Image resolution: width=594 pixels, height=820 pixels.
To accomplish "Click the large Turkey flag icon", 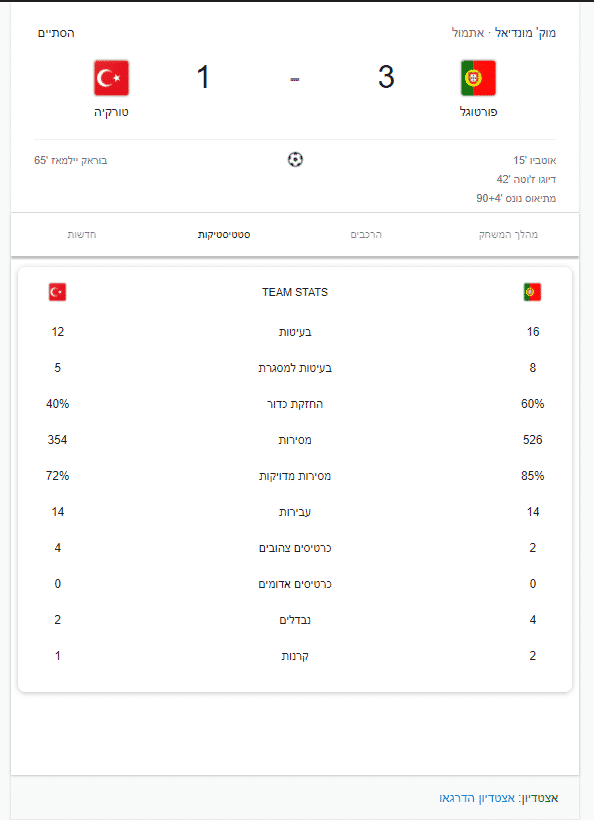I will (111, 78).
